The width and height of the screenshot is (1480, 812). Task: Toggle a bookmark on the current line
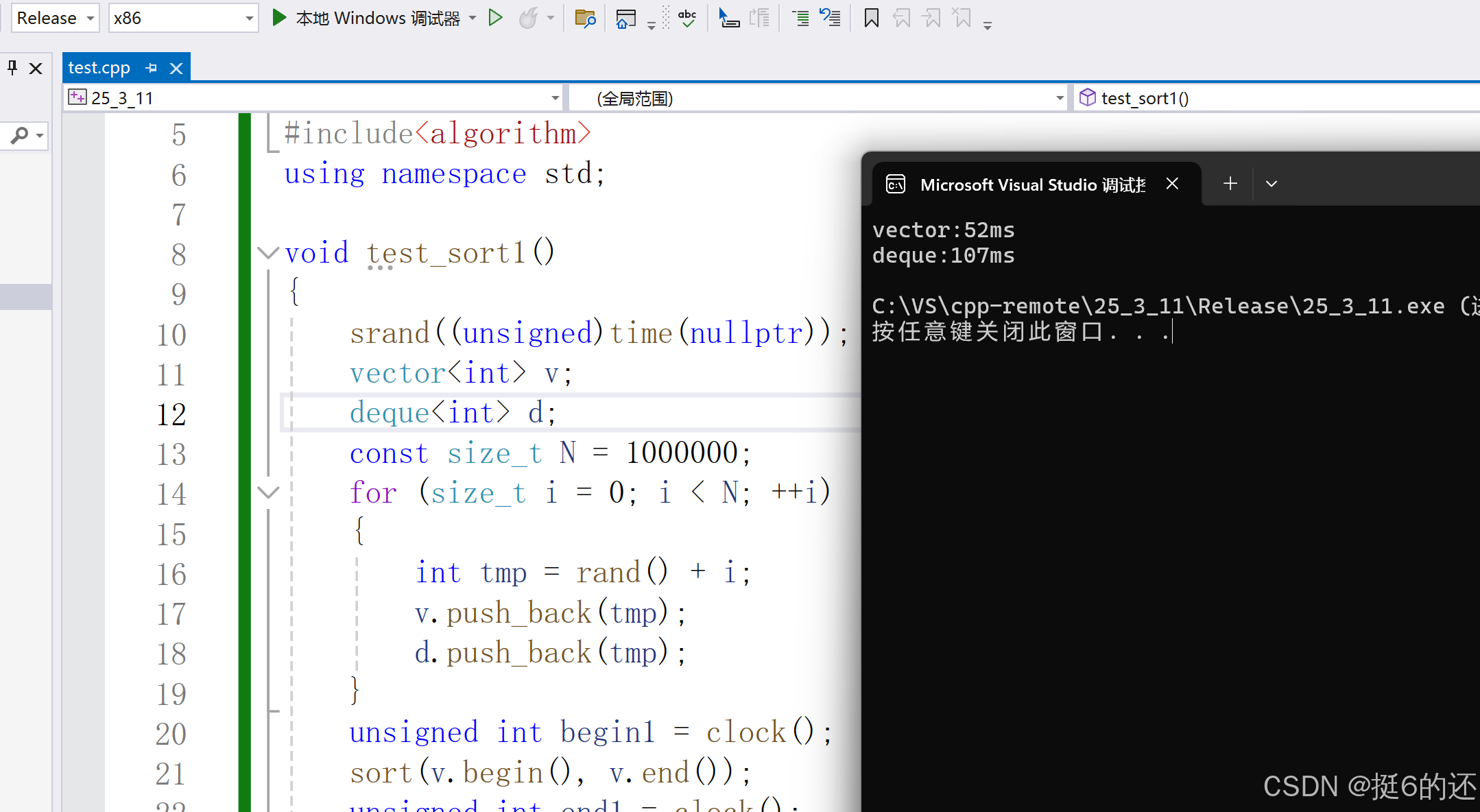[871, 18]
